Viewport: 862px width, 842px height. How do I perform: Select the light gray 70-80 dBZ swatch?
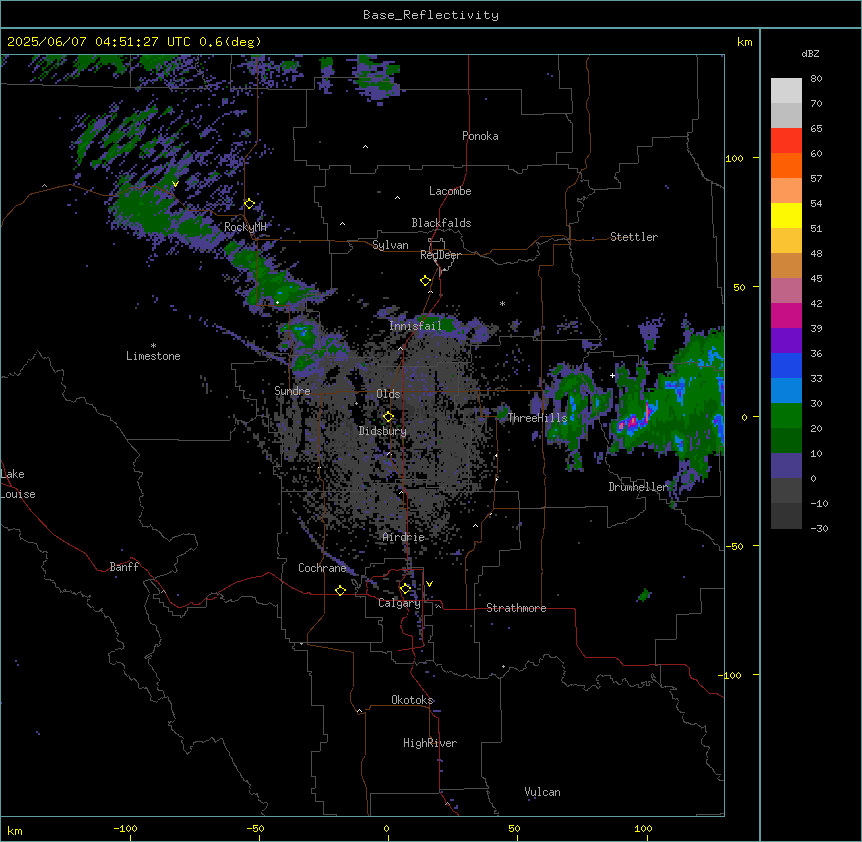click(786, 91)
